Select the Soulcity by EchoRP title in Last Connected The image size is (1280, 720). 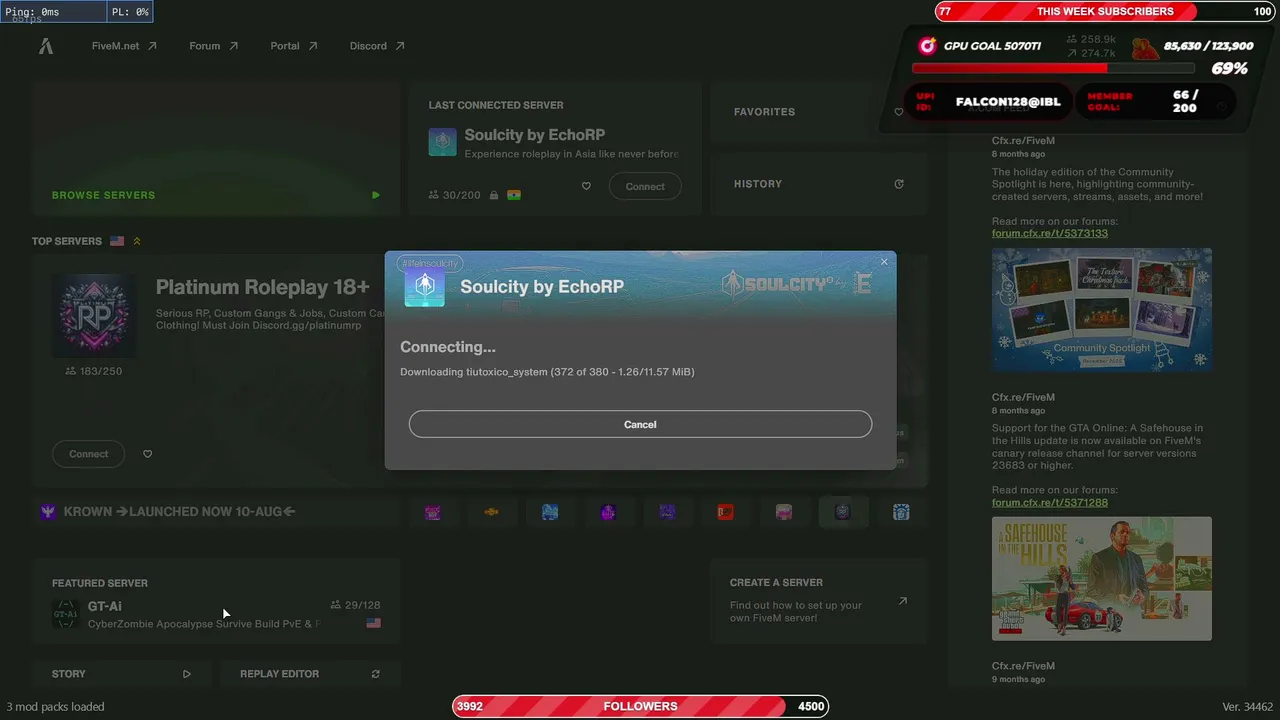(x=534, y=135)
